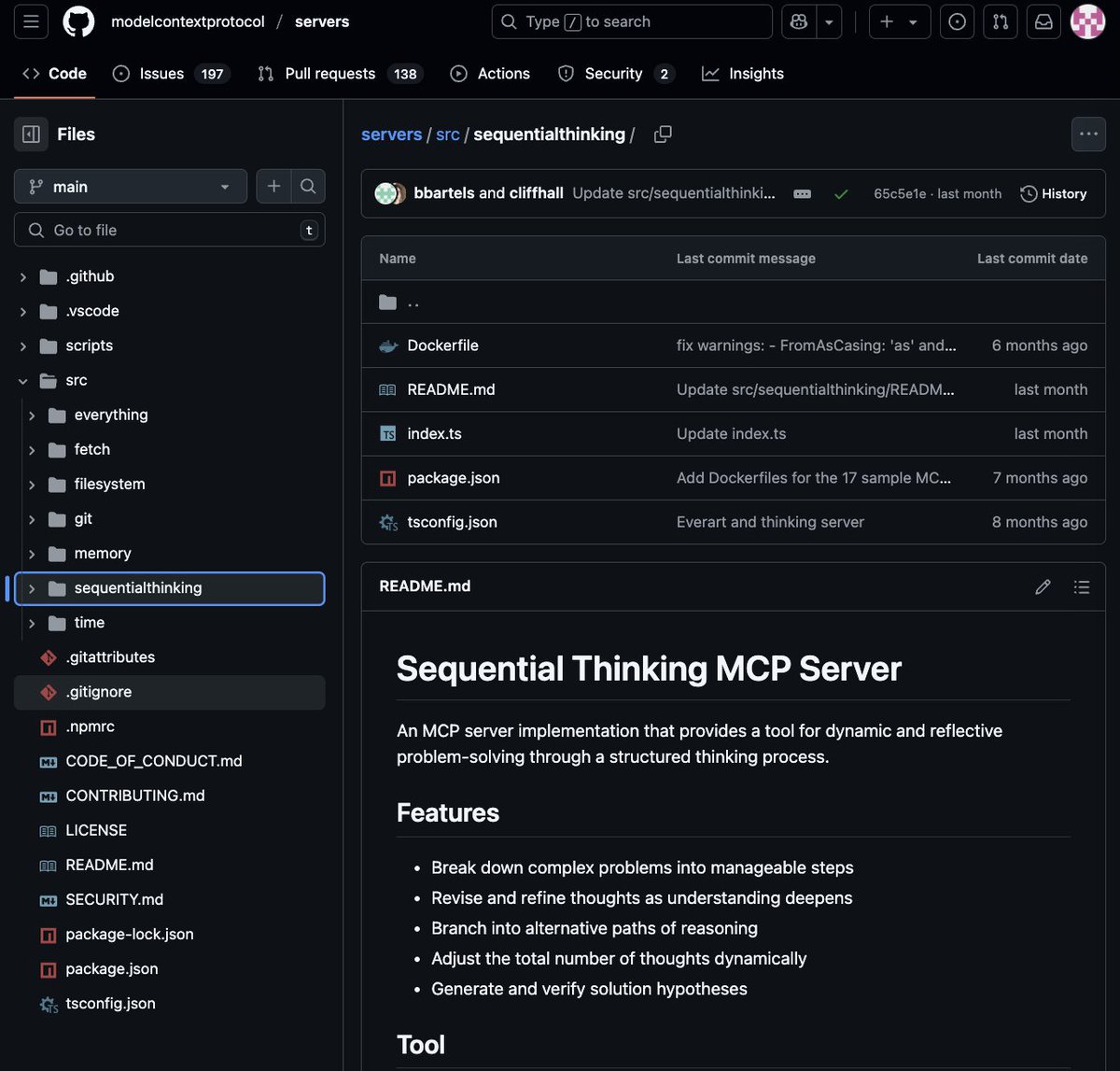The height and width of the screenshot is (1071, 1120).
Task: Open the notifications inbox icon
Action: (1043, 21)
